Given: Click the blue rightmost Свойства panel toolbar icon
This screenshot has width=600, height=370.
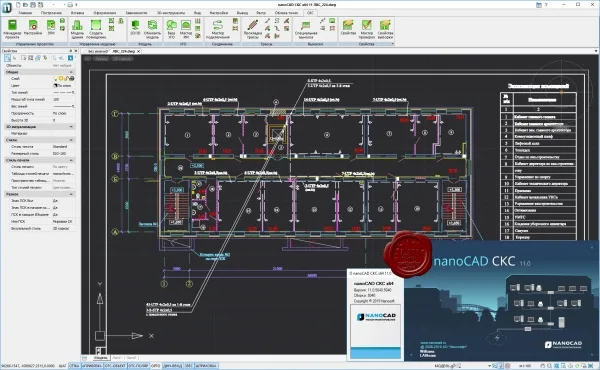Looking at the screenshot, I should coord(70,58).
